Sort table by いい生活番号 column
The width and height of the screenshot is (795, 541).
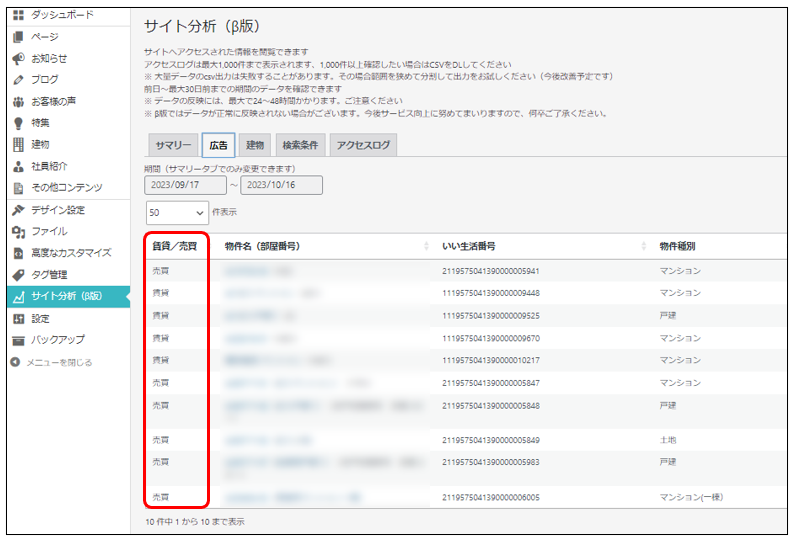click(x=469, y=246)
